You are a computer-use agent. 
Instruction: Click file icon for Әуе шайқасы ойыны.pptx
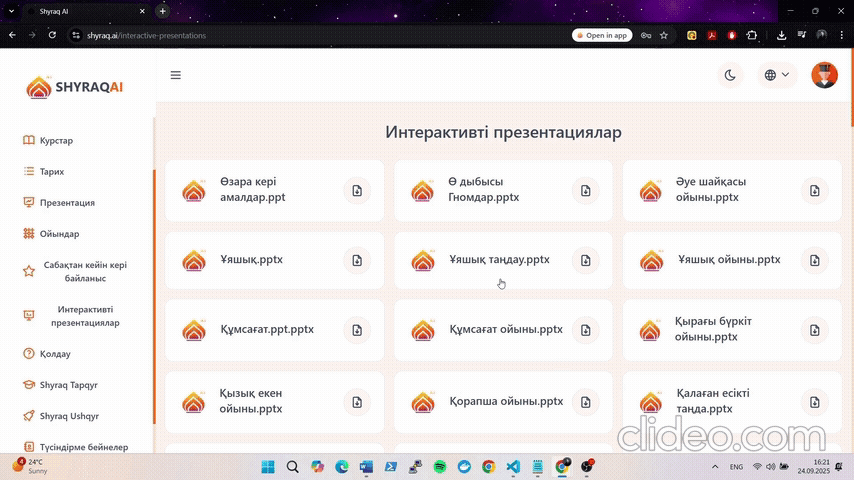[814, 190]
